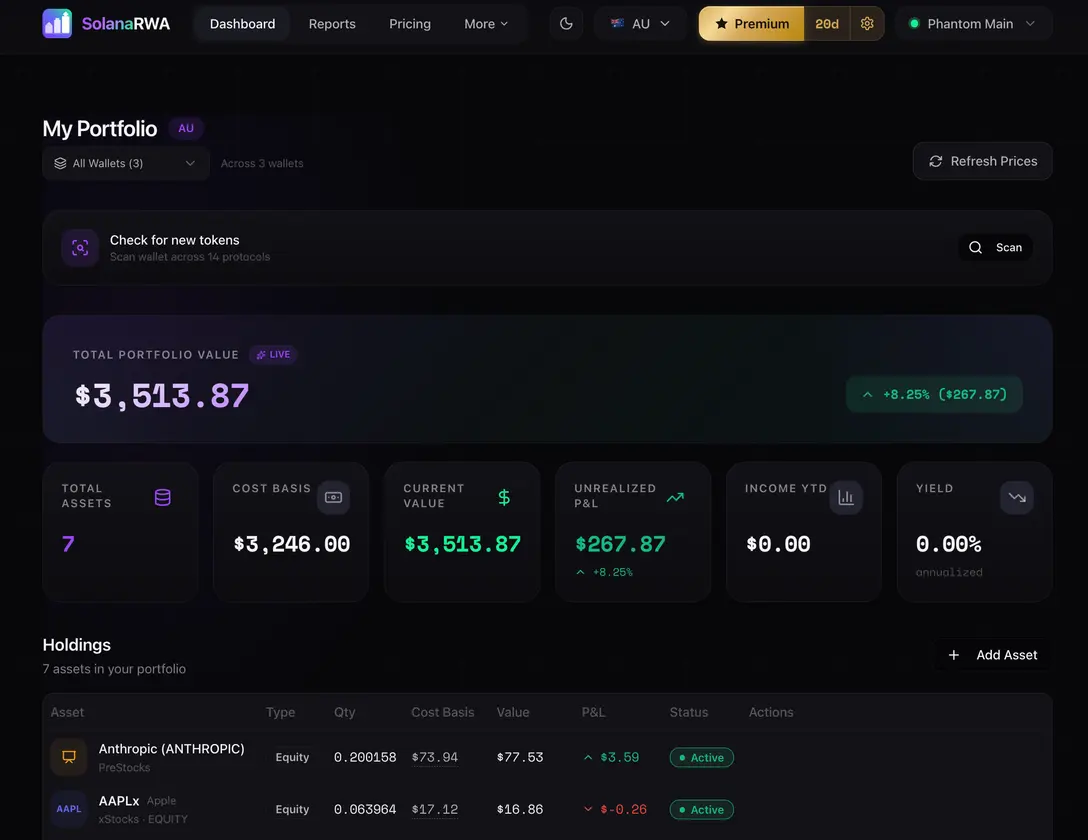Click the scan wallet icon tile

click(80, 248)
